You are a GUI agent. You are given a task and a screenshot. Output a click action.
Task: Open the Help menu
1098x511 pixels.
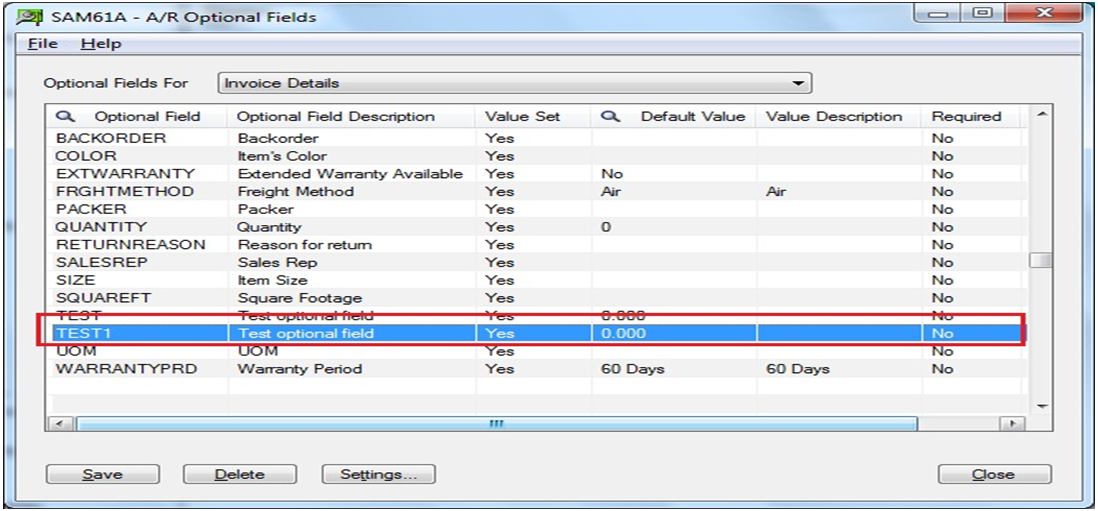point(100,44)
